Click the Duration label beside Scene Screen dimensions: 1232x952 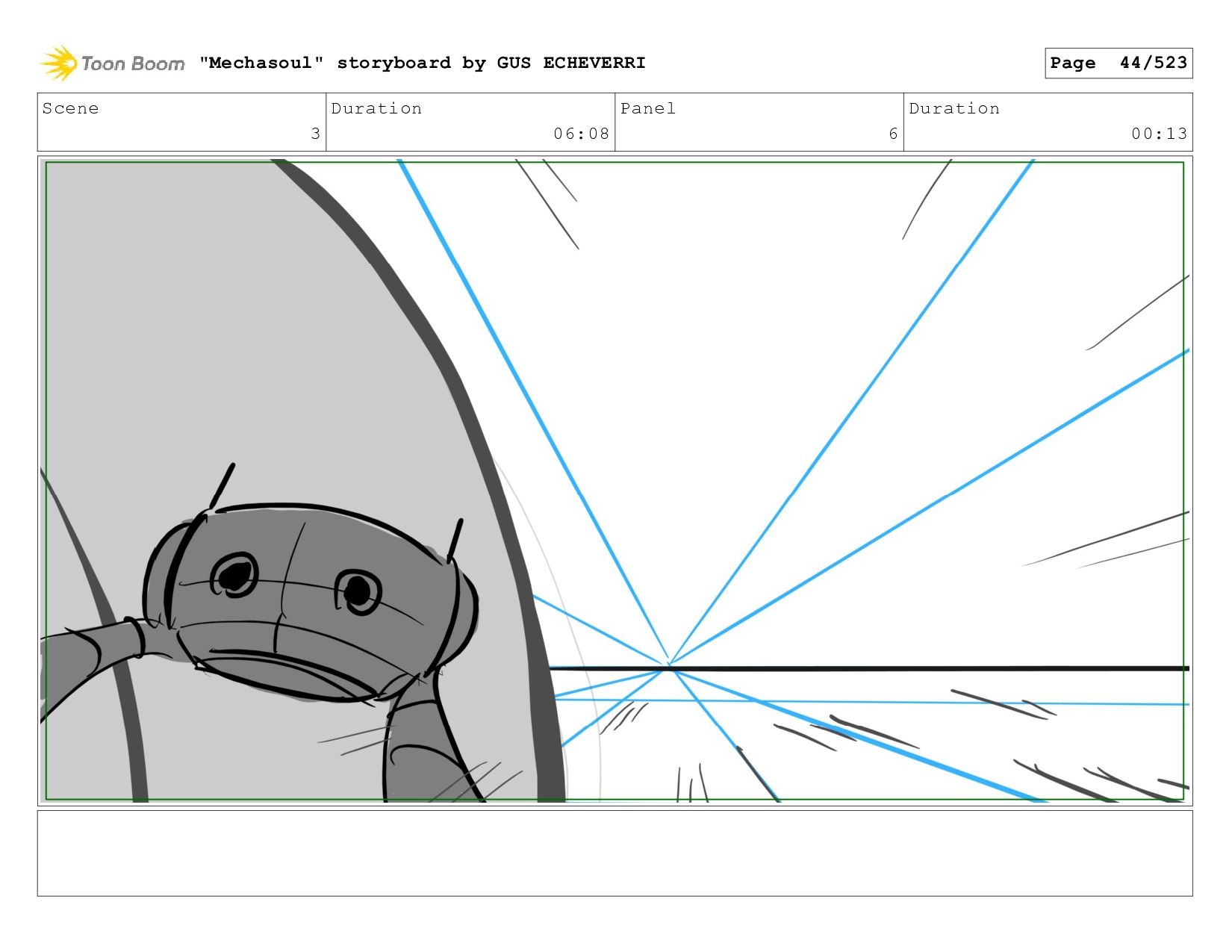click(x=376, y=108)
